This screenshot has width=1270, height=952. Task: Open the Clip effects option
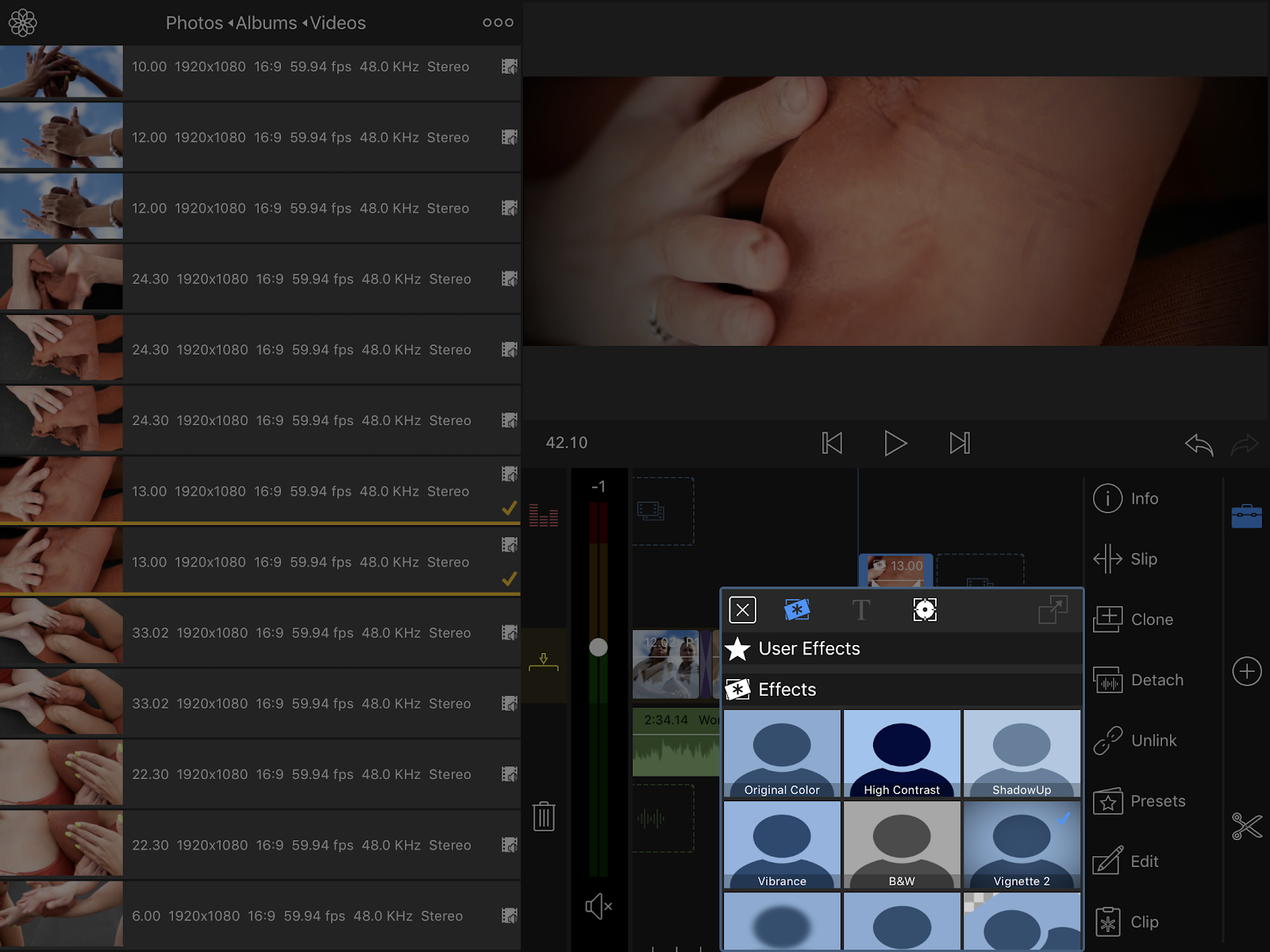[1126, 922]
